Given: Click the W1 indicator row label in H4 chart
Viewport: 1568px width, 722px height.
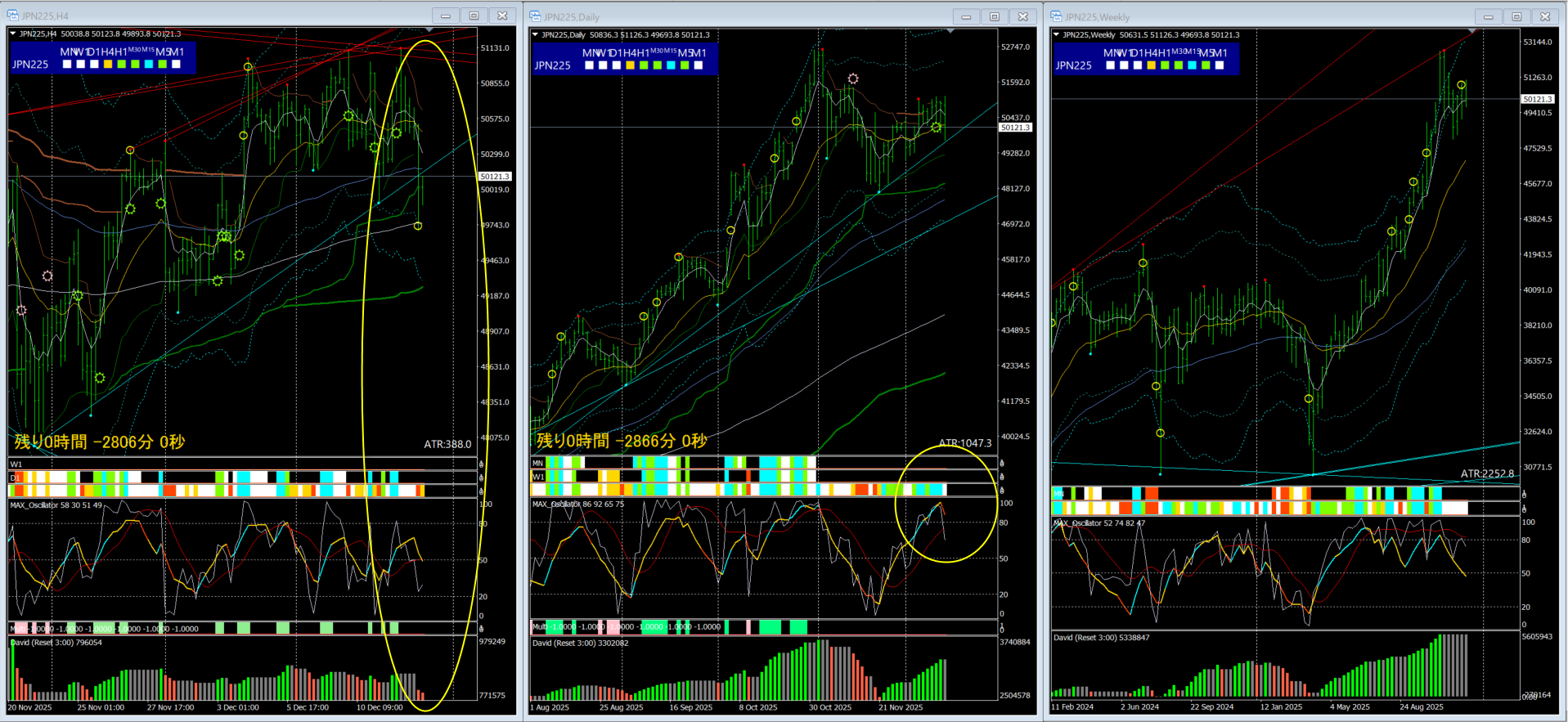Looking at the screenshot, I should (16, 464).
